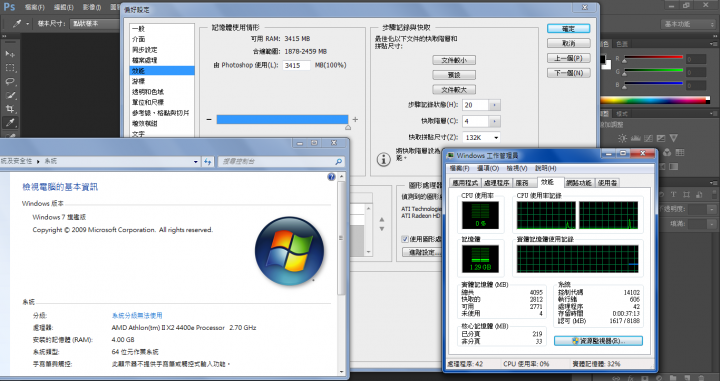
Task: Open the 基本功能 workspace switcher
Action: [688, 24]
